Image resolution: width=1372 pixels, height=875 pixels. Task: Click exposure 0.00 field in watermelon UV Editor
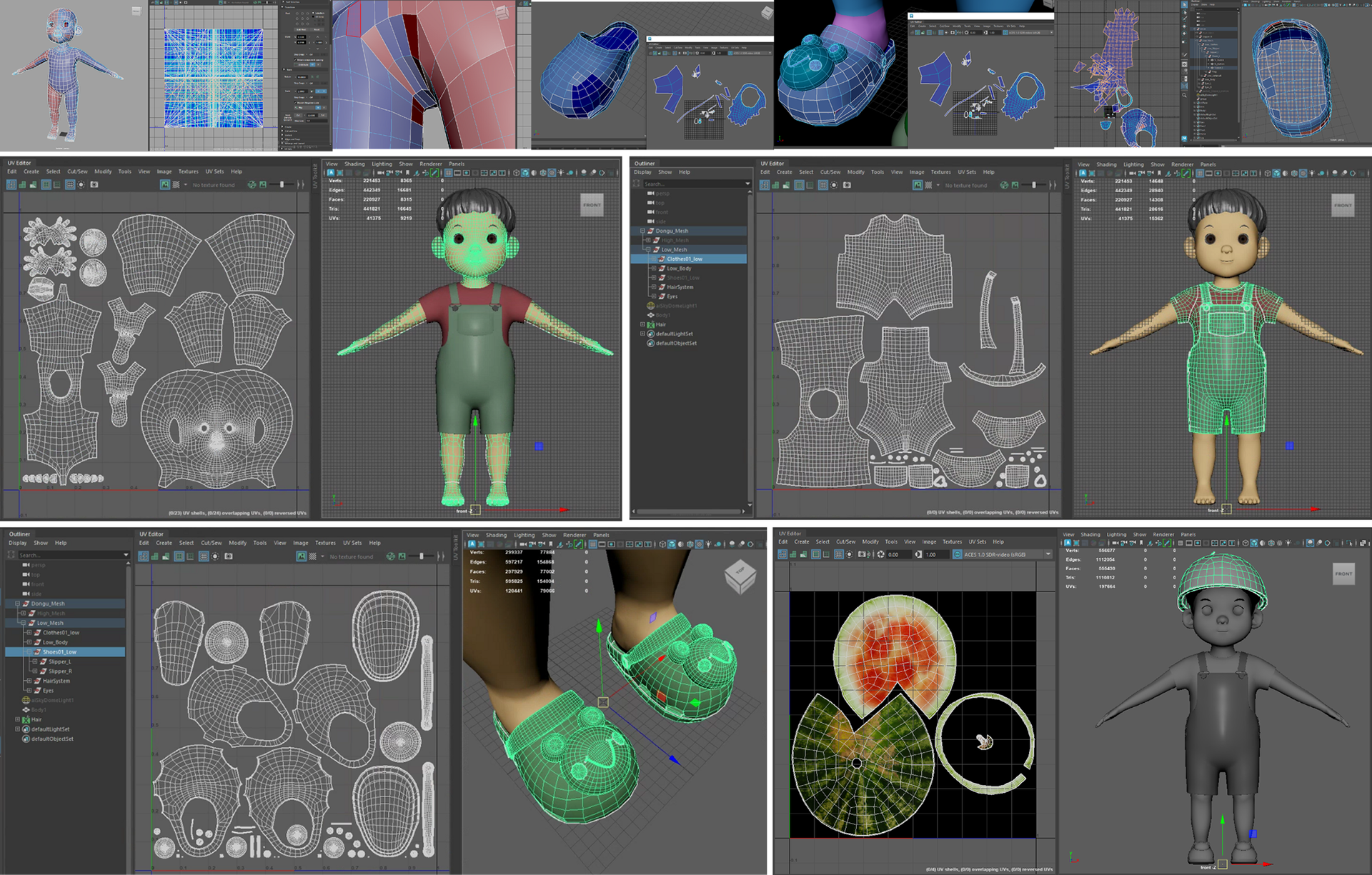[x=899, y=554]
